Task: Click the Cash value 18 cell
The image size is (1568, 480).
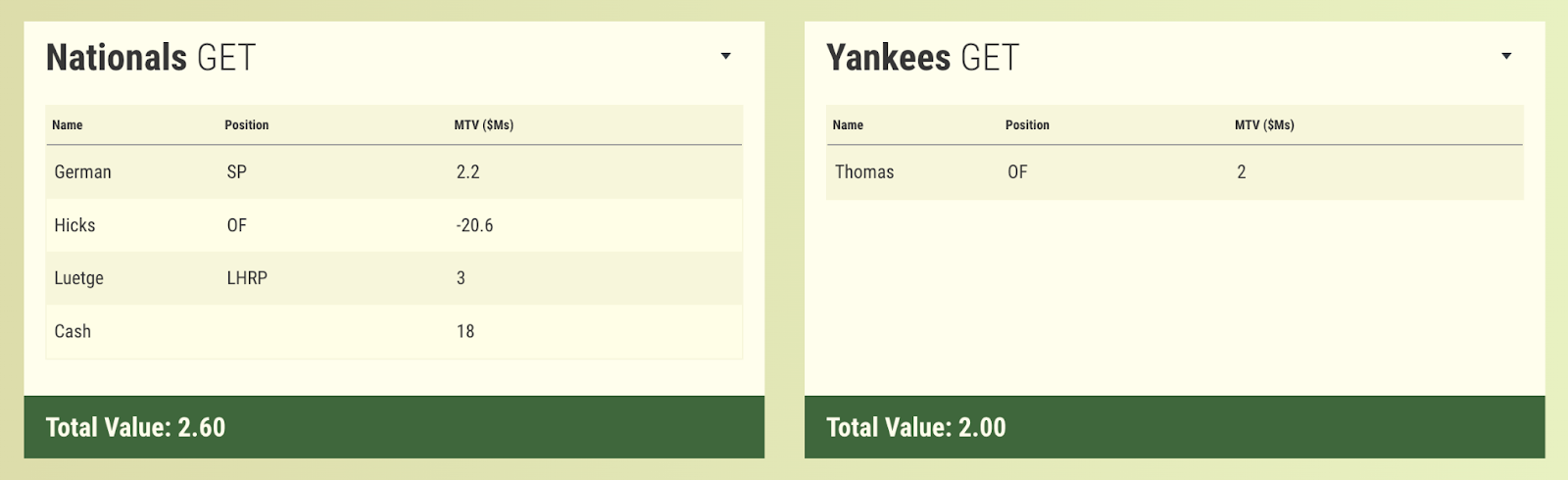Action: tap(465, 331)
